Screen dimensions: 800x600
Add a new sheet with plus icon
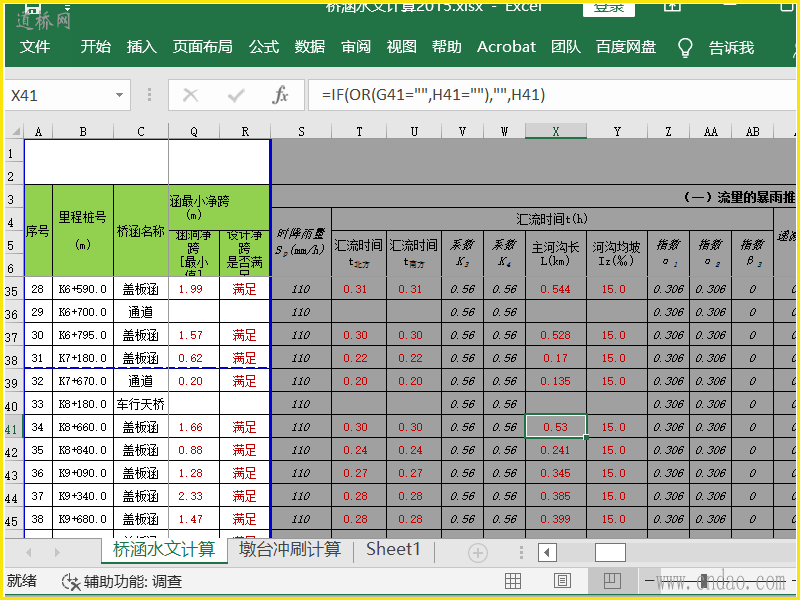[478, 552]
